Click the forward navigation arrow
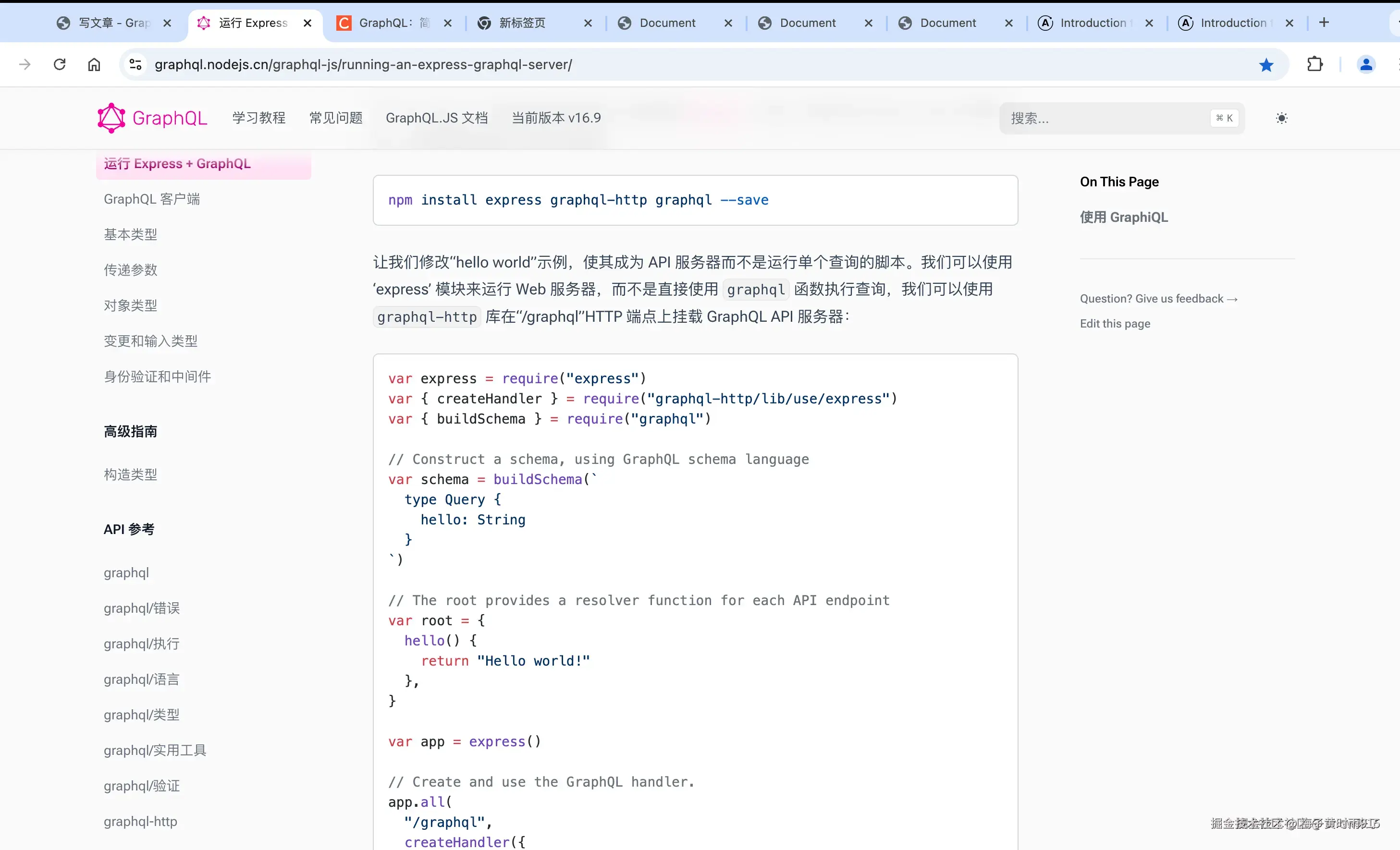Viewport: 1400px width, 850px height. tap(25, 65)
